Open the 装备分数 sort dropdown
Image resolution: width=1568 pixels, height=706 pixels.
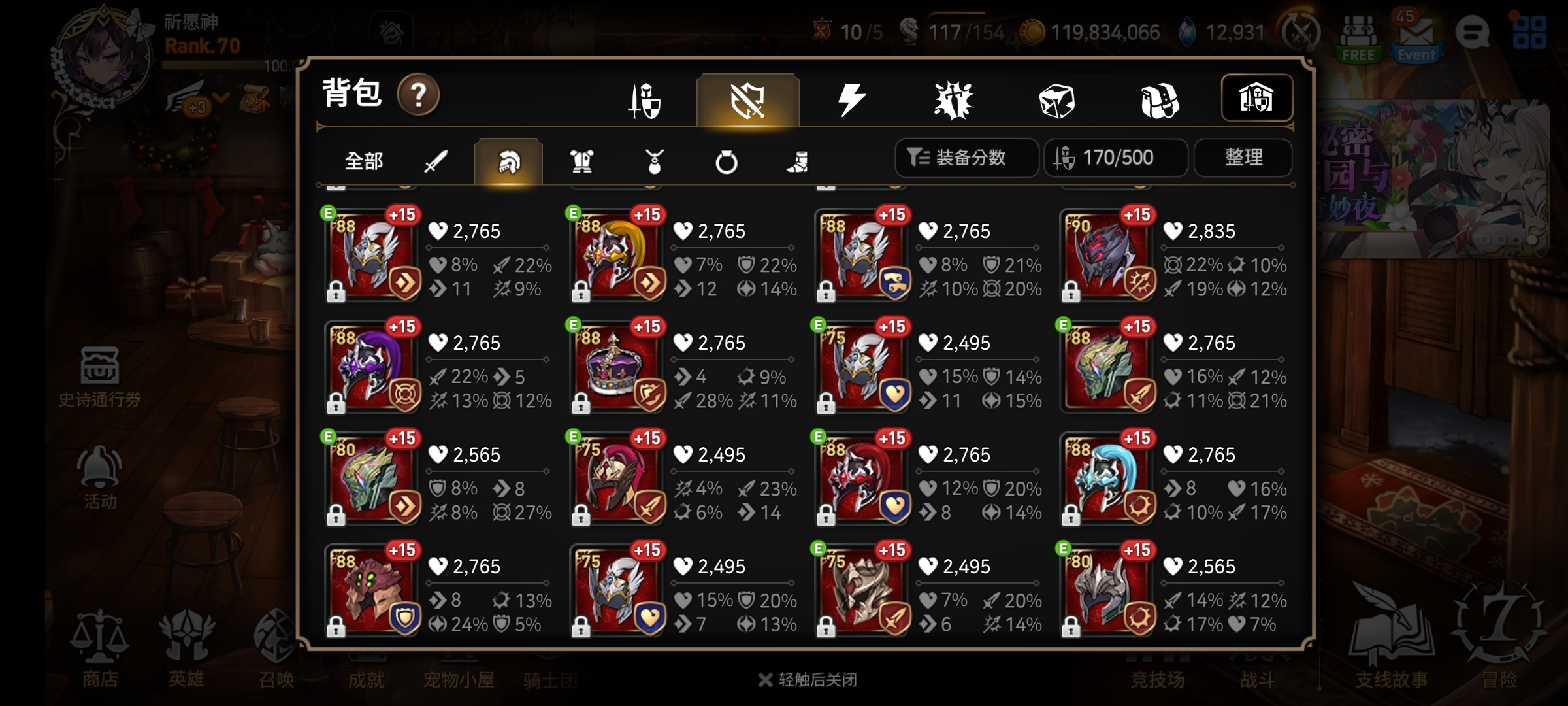[966, 158]
